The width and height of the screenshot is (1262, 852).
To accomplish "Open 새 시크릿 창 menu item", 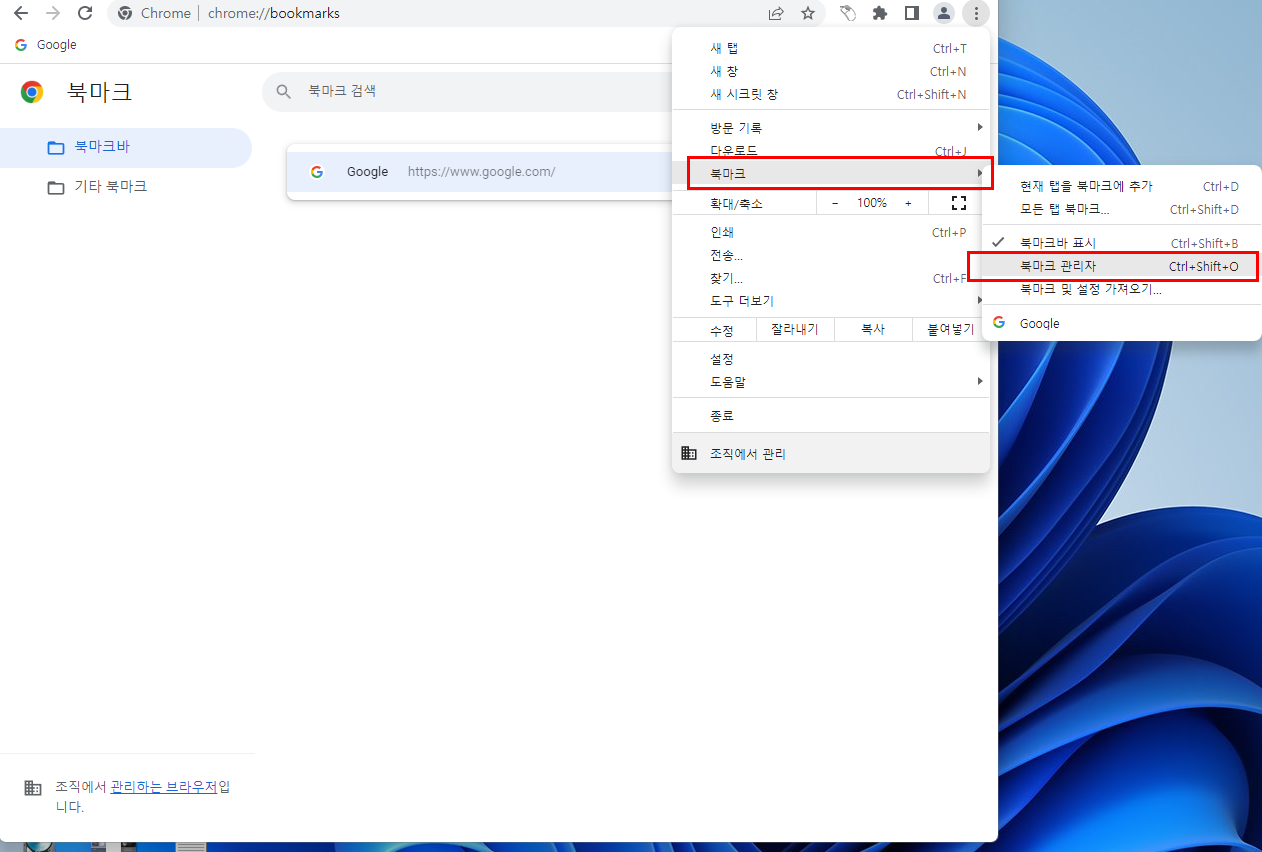I will click(x=831, y=94).
